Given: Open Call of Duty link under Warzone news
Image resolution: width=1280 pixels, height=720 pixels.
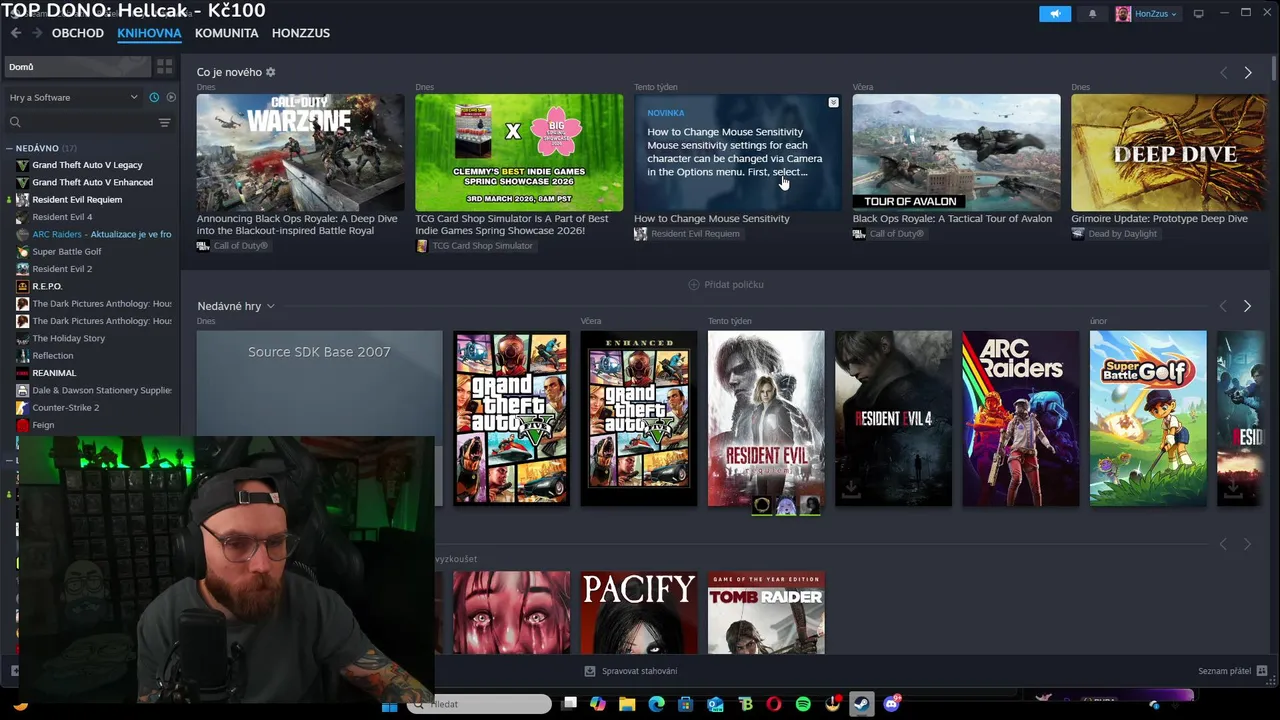Looking at the screenshot, I should (x=233, y=246).
